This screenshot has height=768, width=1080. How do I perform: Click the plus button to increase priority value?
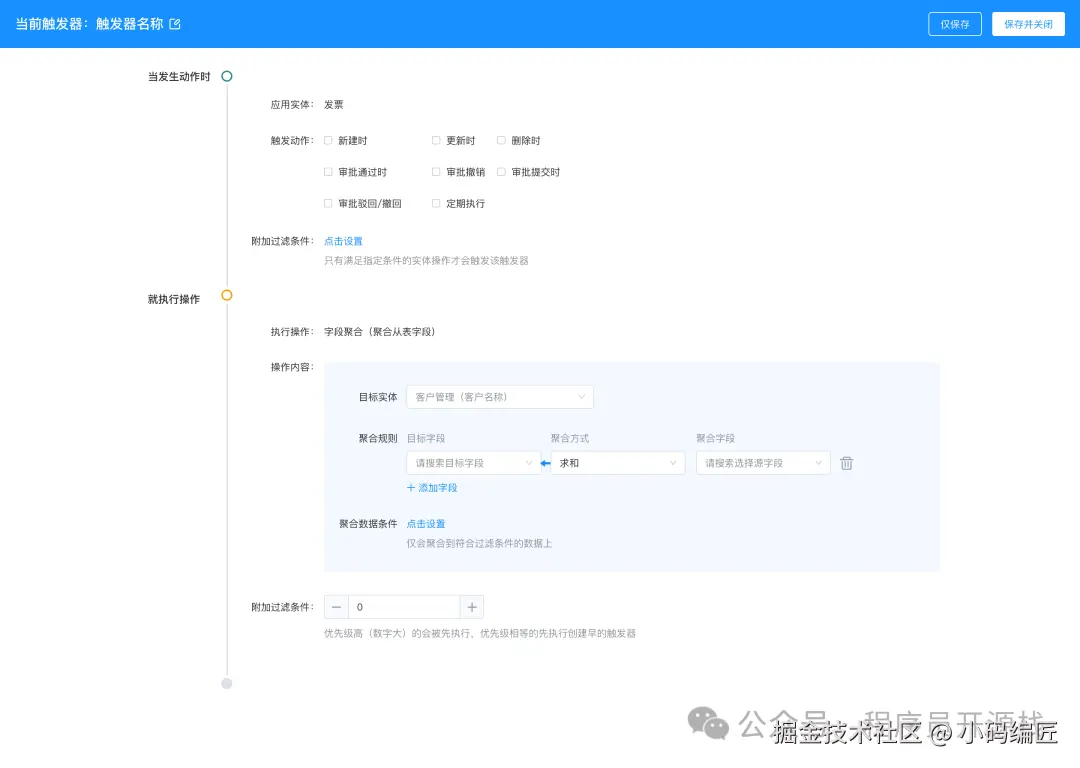coord(471,606)
